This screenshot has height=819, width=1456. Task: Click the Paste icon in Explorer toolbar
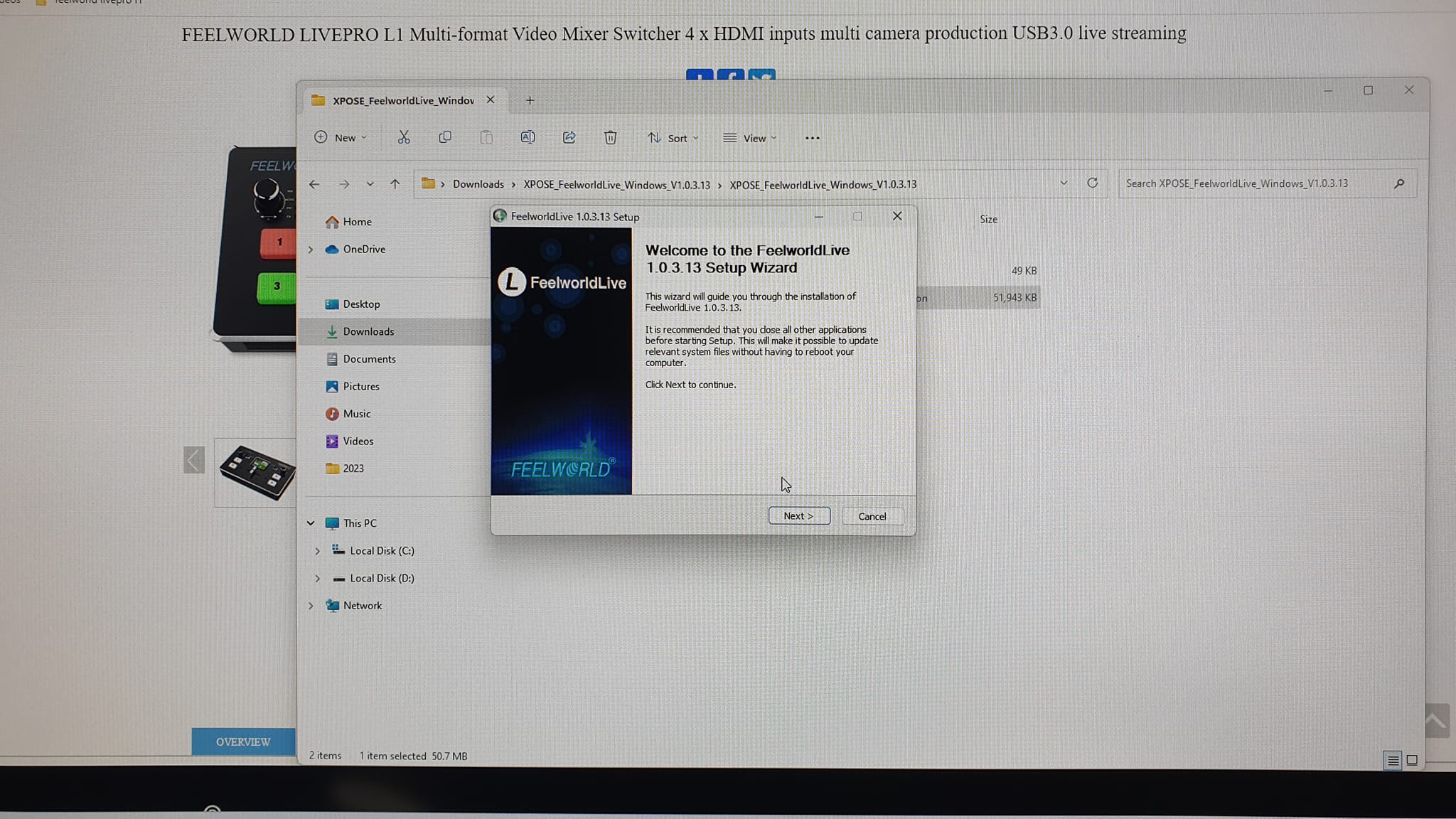click(x=486, y=137)
